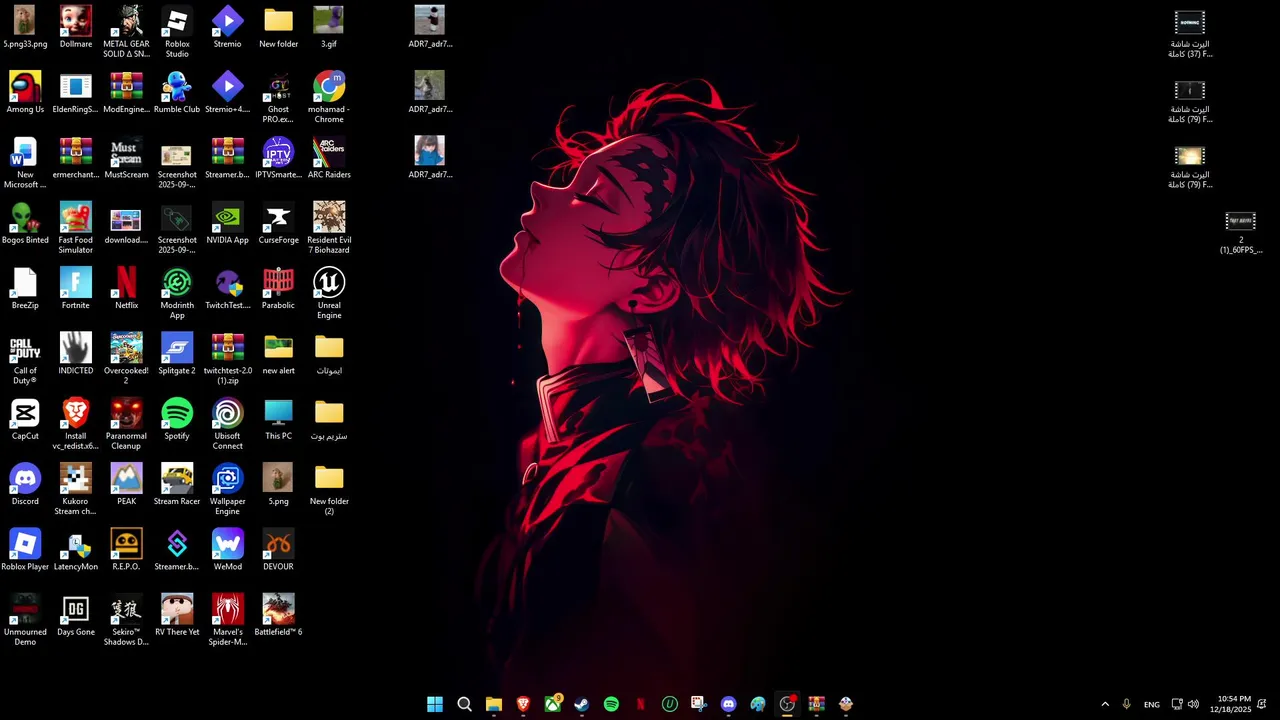Launch Marvel's Spider-Man from the desktop

click(x=227, y=620)
